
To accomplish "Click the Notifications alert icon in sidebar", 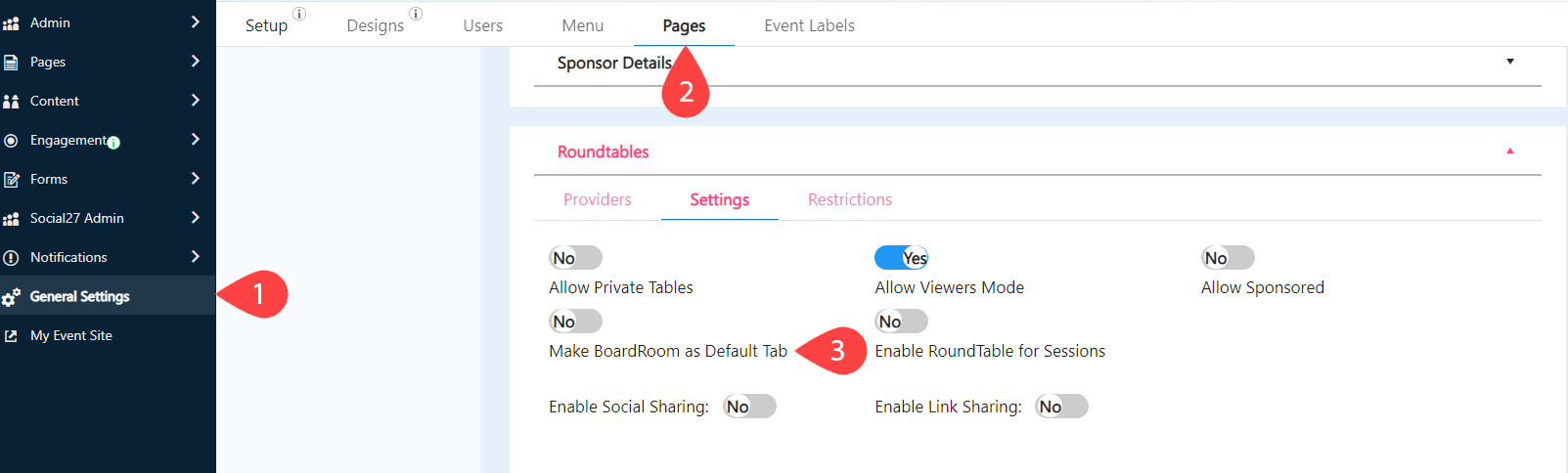I will click(x=11, y=258).
